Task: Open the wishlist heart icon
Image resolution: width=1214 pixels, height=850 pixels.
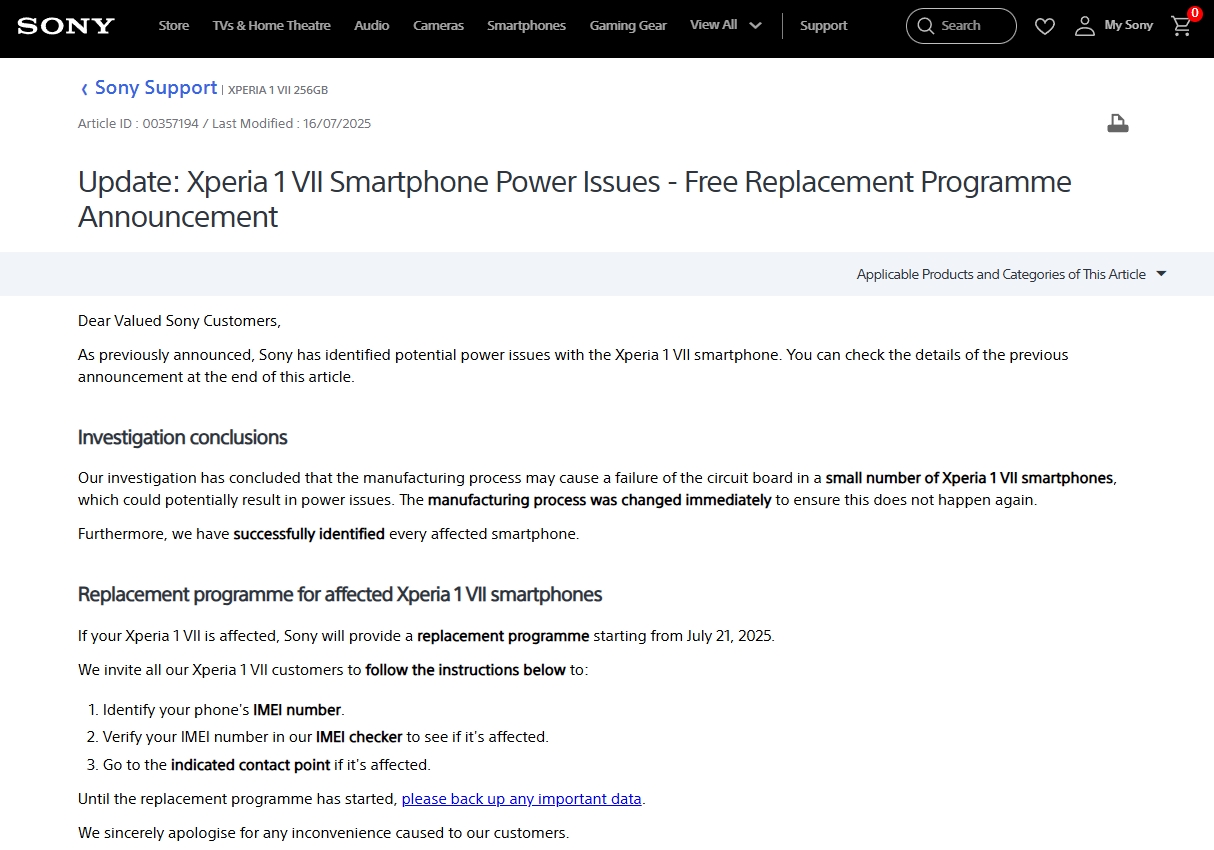Action: point(1044,26)
